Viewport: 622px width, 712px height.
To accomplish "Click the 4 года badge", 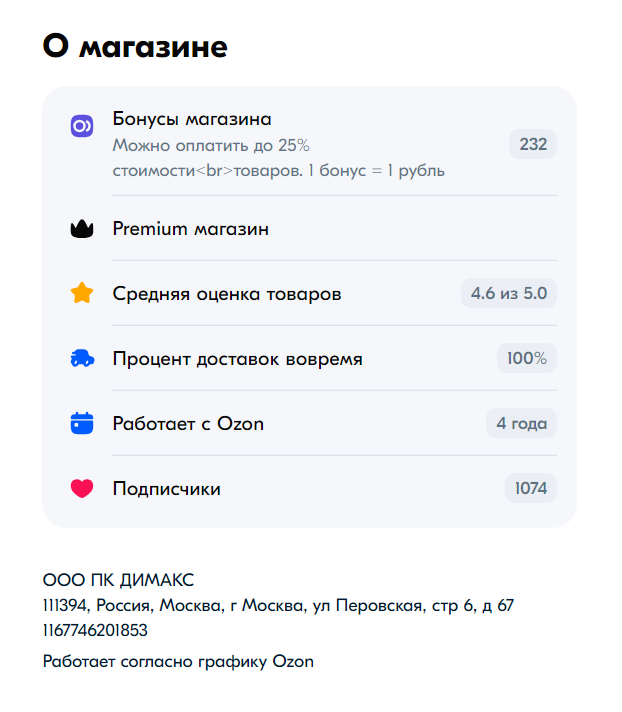I will tap(521, 424).
